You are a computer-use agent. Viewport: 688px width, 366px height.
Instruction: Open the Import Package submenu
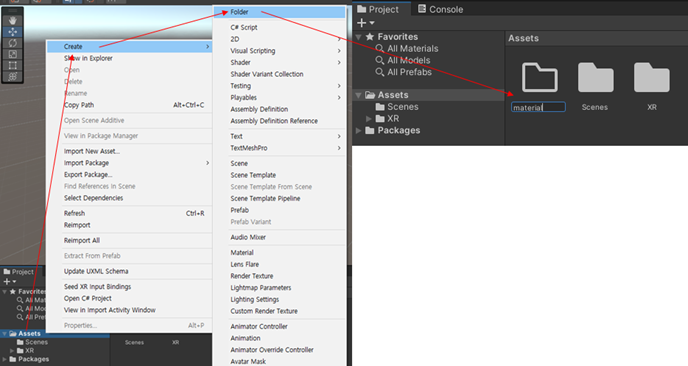click(129, 163)
